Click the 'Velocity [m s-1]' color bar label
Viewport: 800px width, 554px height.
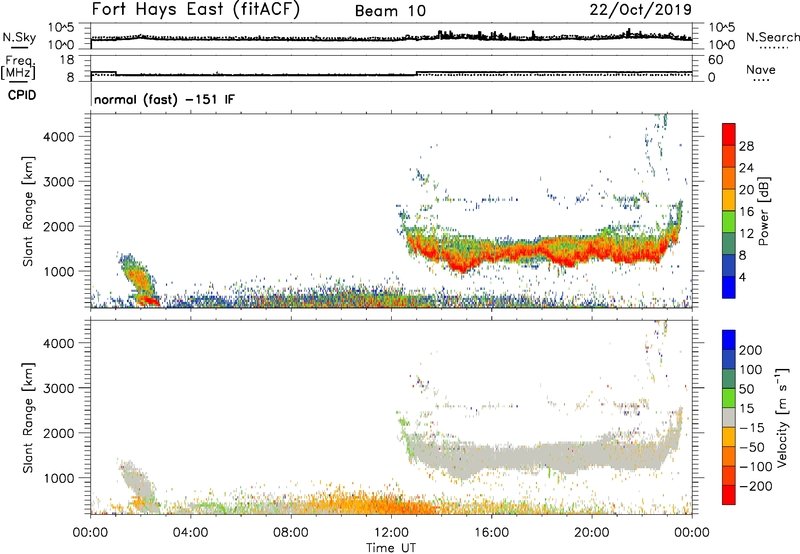tap(782, 417)
